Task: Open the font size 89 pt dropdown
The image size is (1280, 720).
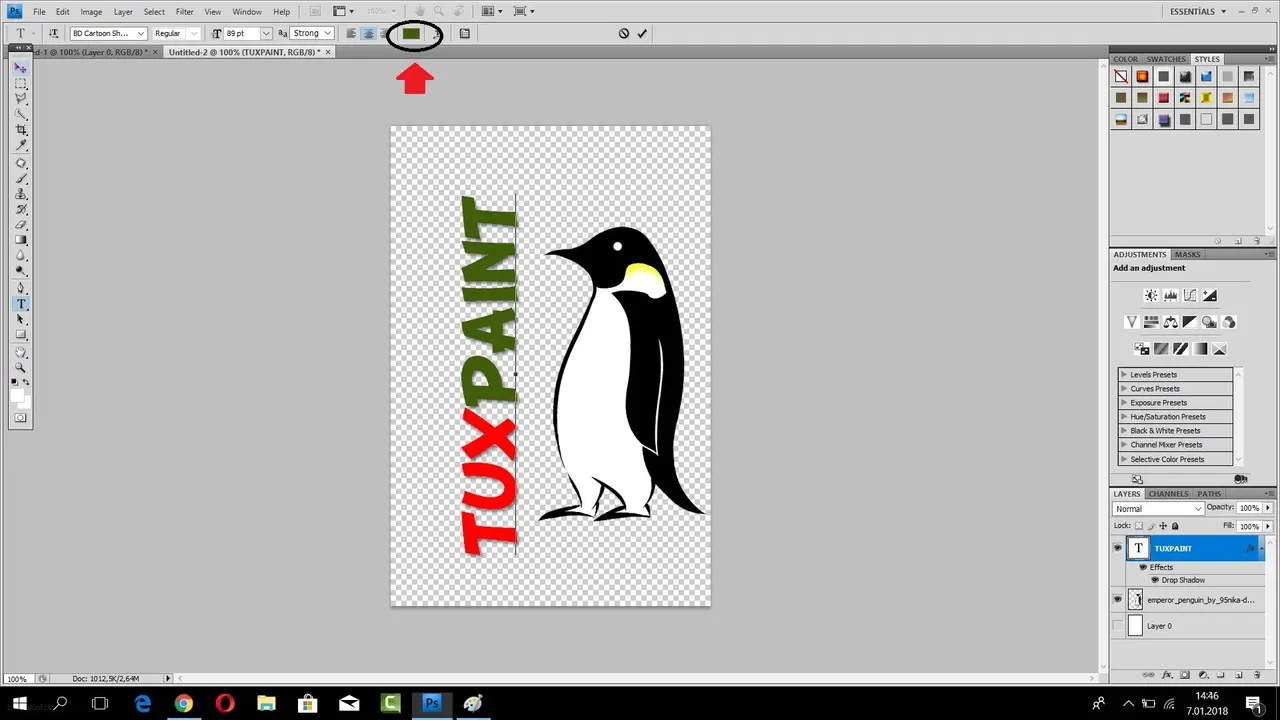Action: pos(265,33)
